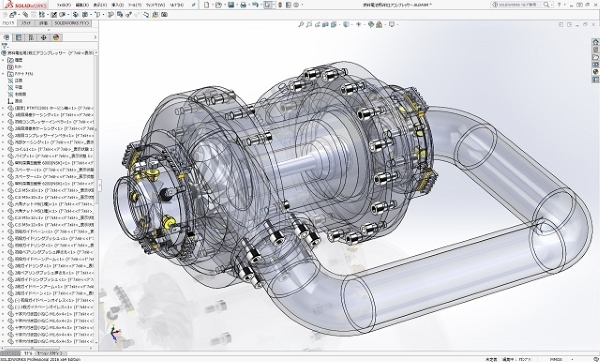Switch to the SOLIDWORKS Add-ins command tab
Image resolution: width=600 pixels, height=362 pixels.
point(72,23)
